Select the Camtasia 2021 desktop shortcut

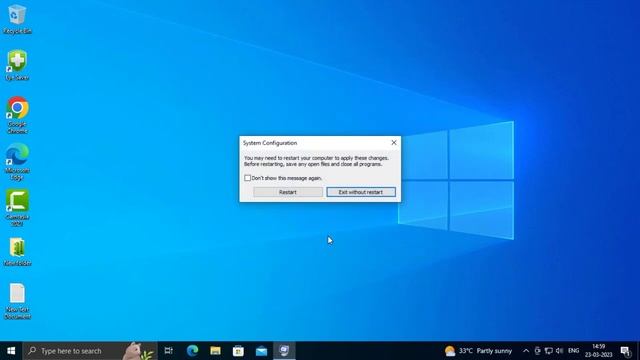[17, 208]
